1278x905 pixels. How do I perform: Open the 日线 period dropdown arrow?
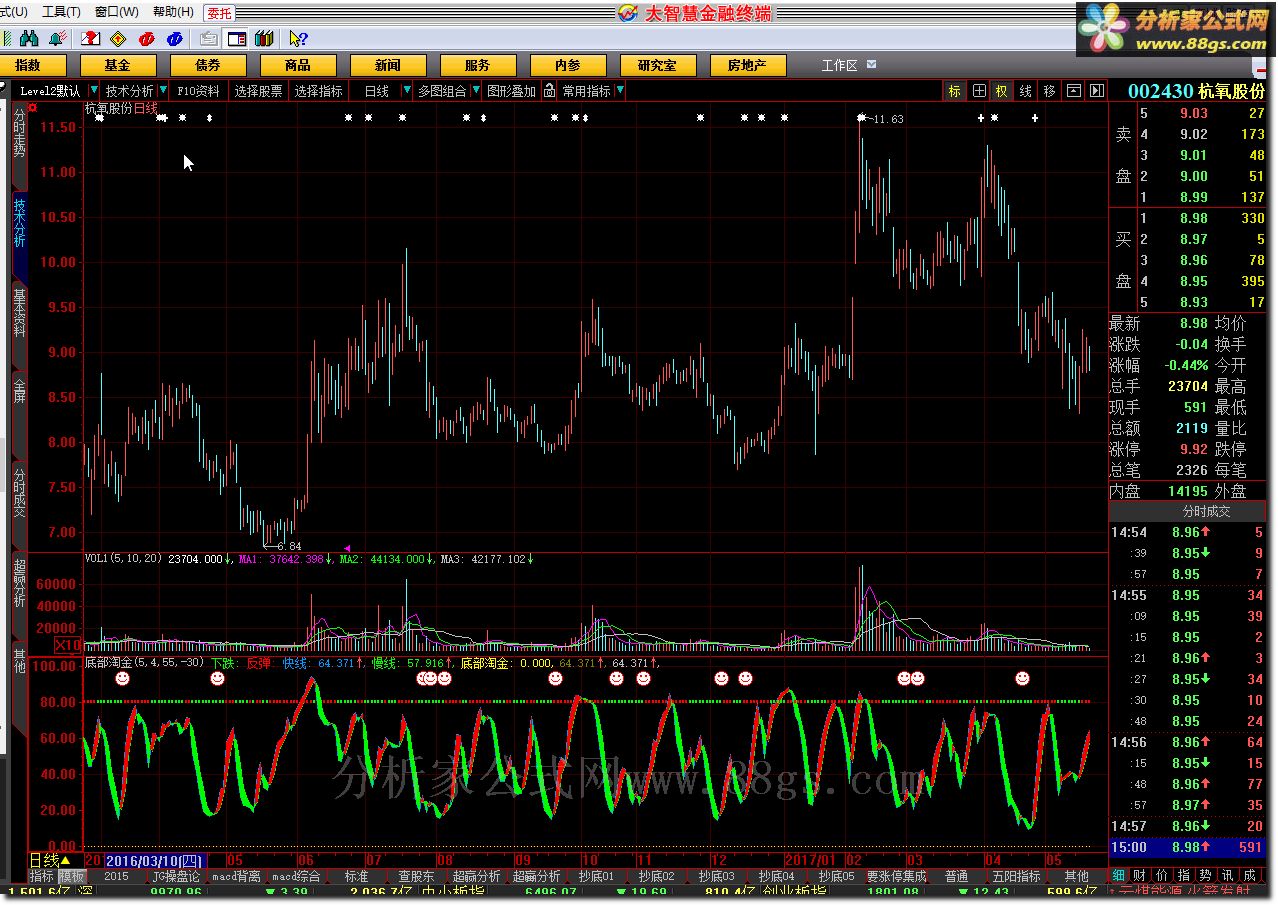click(x=406, y=91)
